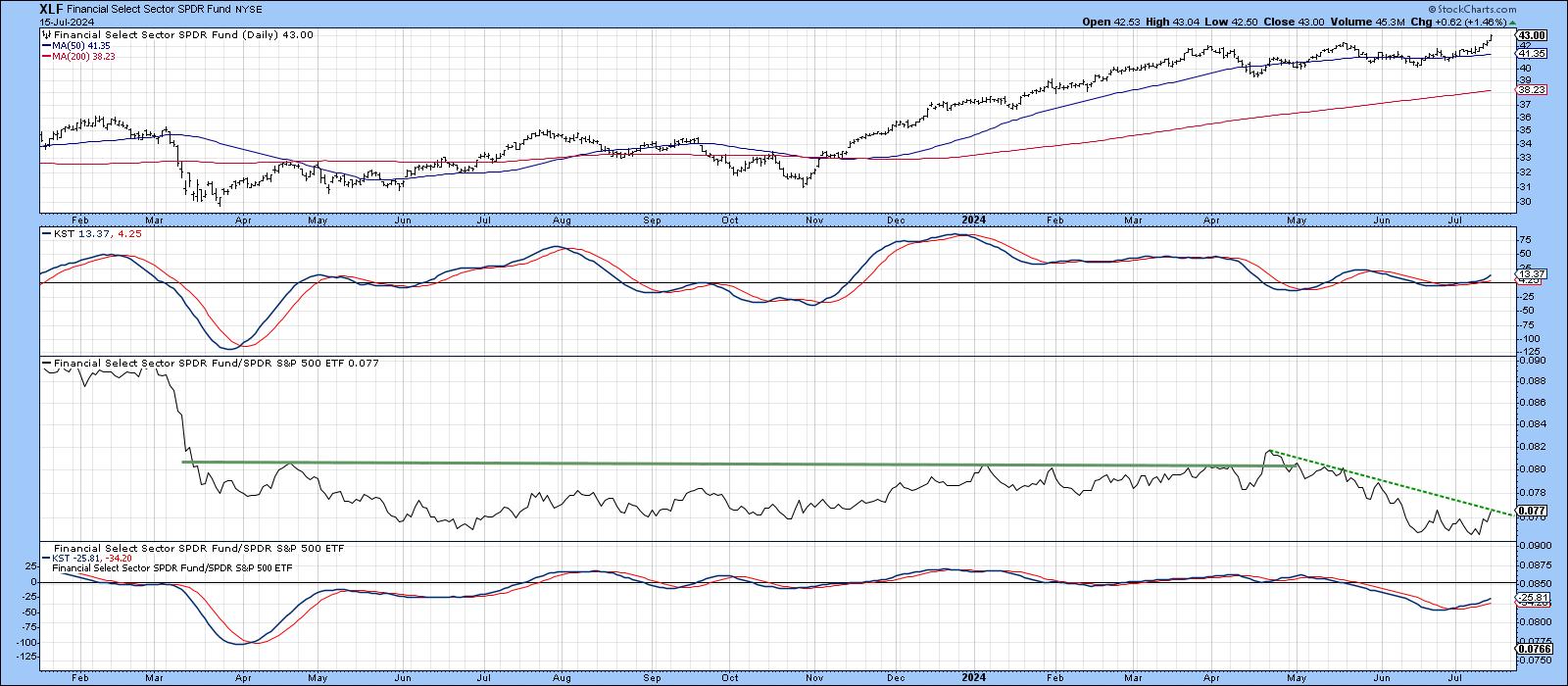Click the 41.35 moving average tag on the price axis
The height and width of the screenshot is (686, 1568).
pos(1532,54)
